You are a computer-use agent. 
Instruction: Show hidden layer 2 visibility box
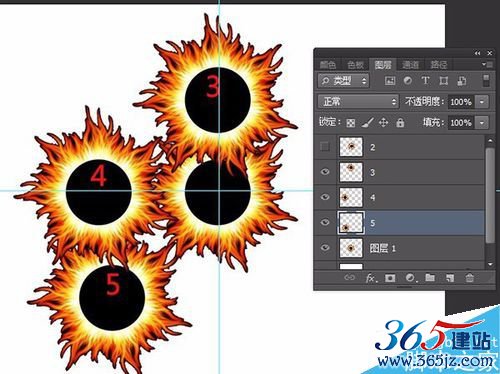(x=325, y=147)
